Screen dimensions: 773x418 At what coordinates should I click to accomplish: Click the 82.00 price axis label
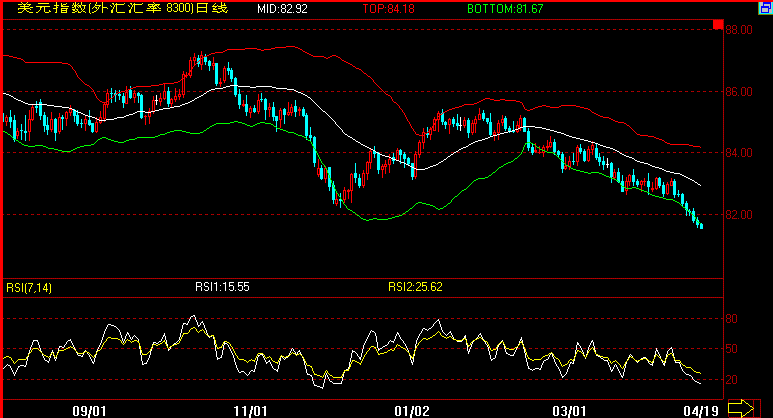pos(739,215)
